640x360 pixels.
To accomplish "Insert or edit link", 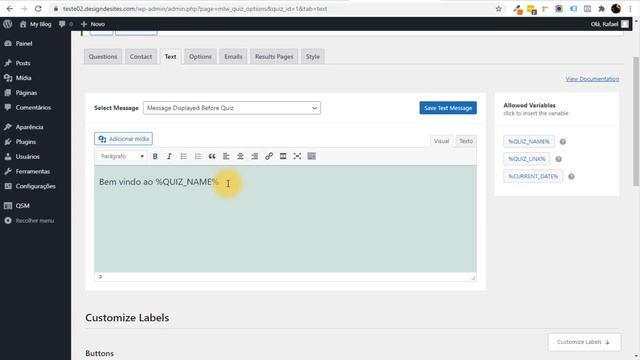I will 269,156.
